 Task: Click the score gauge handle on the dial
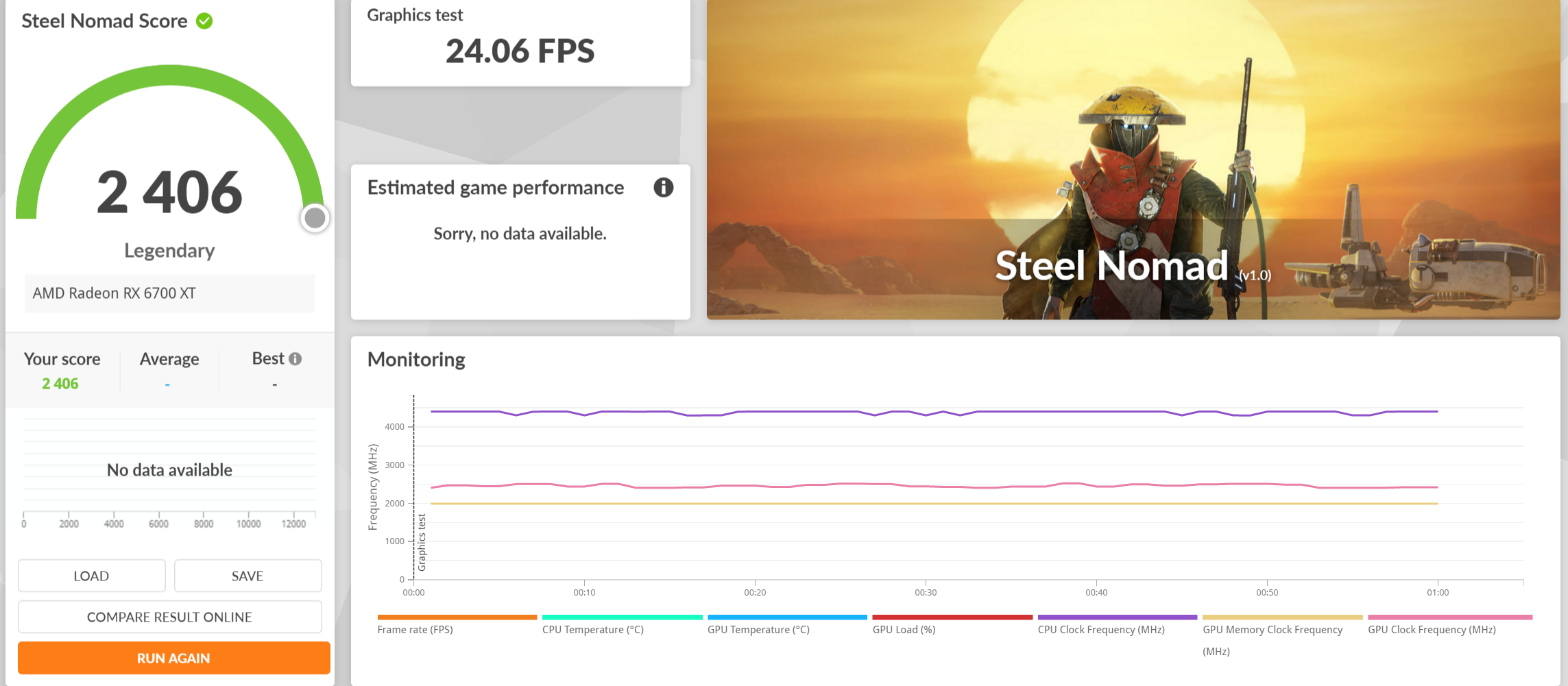(x=315, y=217)
